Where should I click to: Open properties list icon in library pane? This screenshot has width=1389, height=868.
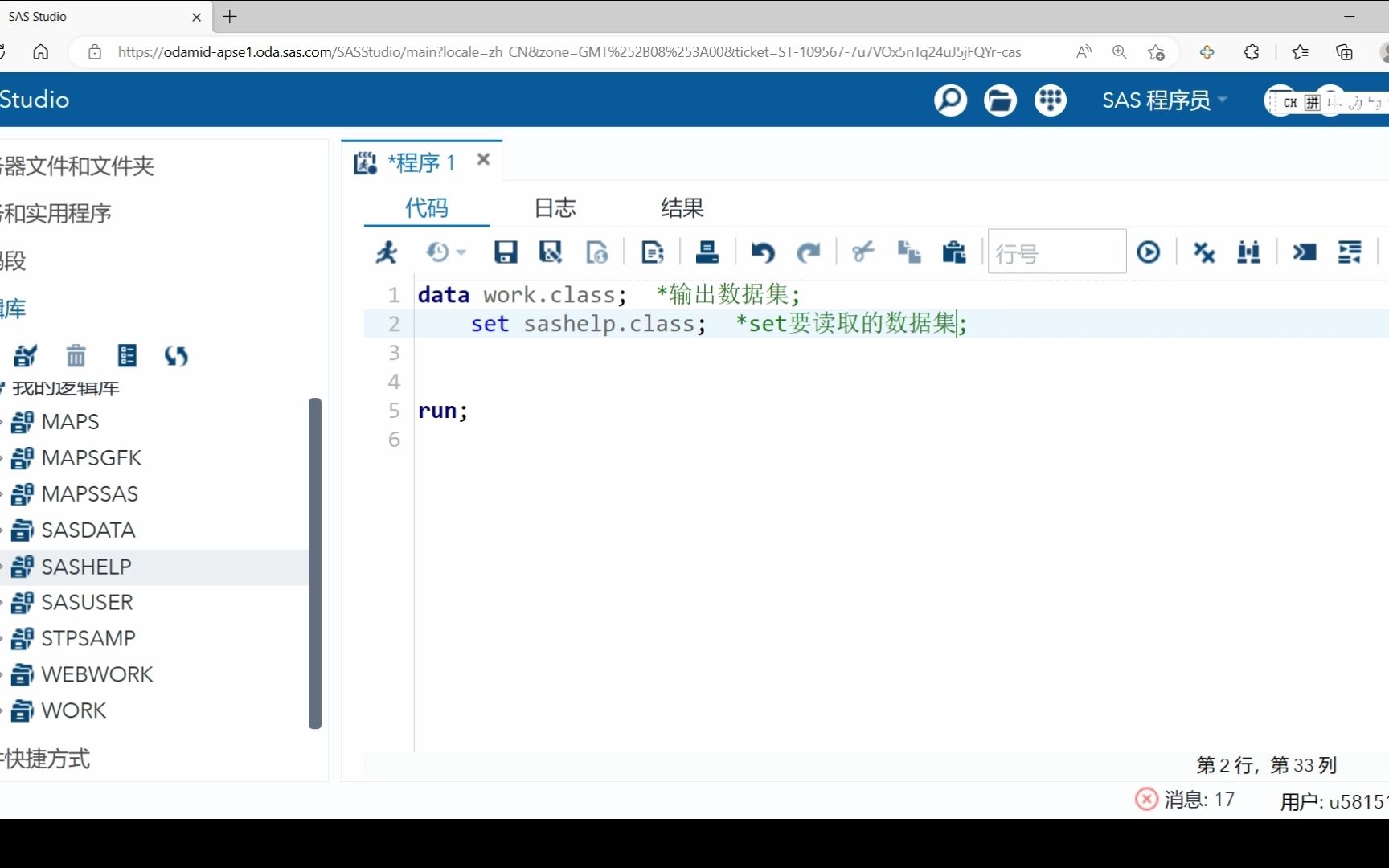(127, 355)
